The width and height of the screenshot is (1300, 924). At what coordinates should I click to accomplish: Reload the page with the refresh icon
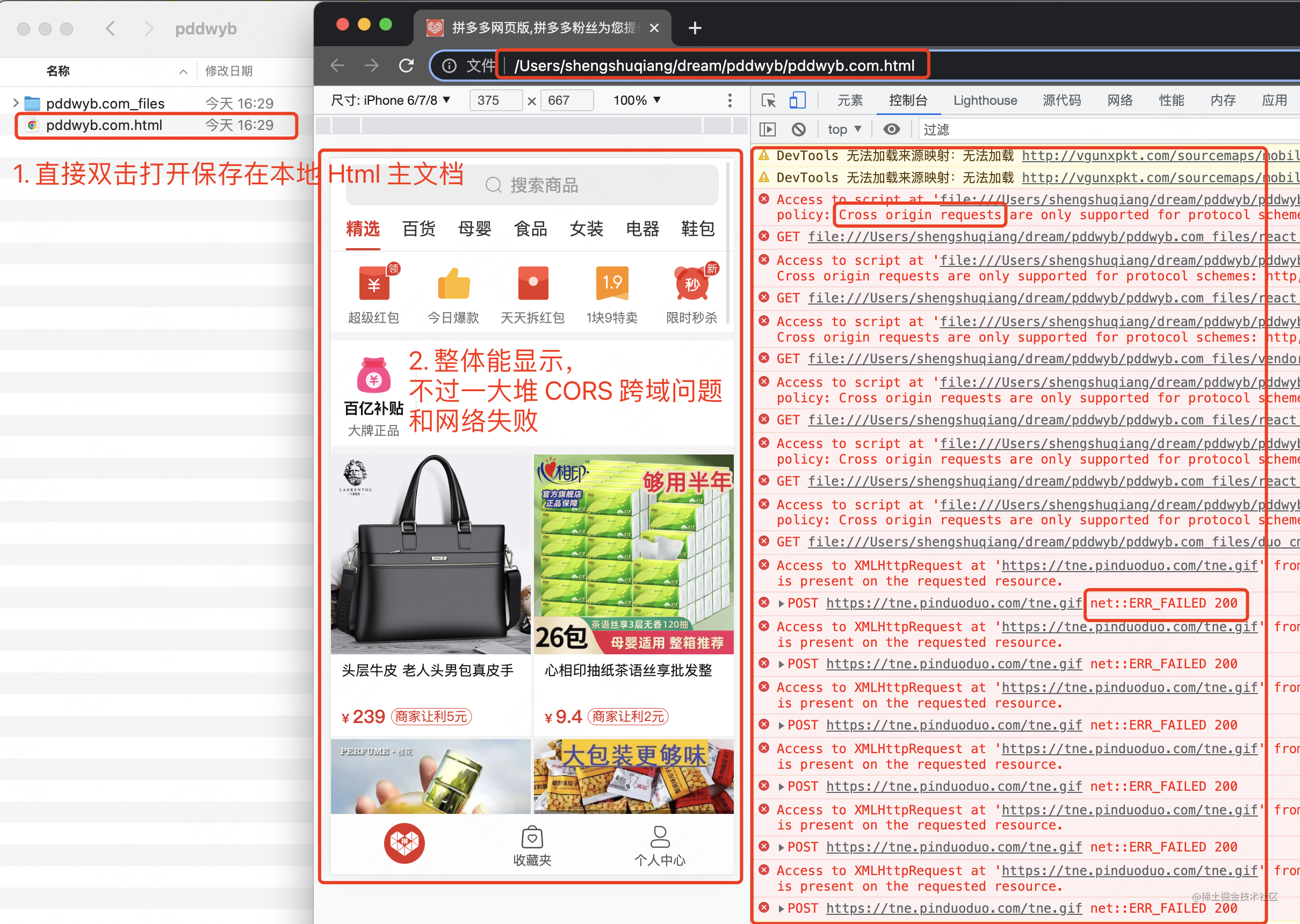406,66
